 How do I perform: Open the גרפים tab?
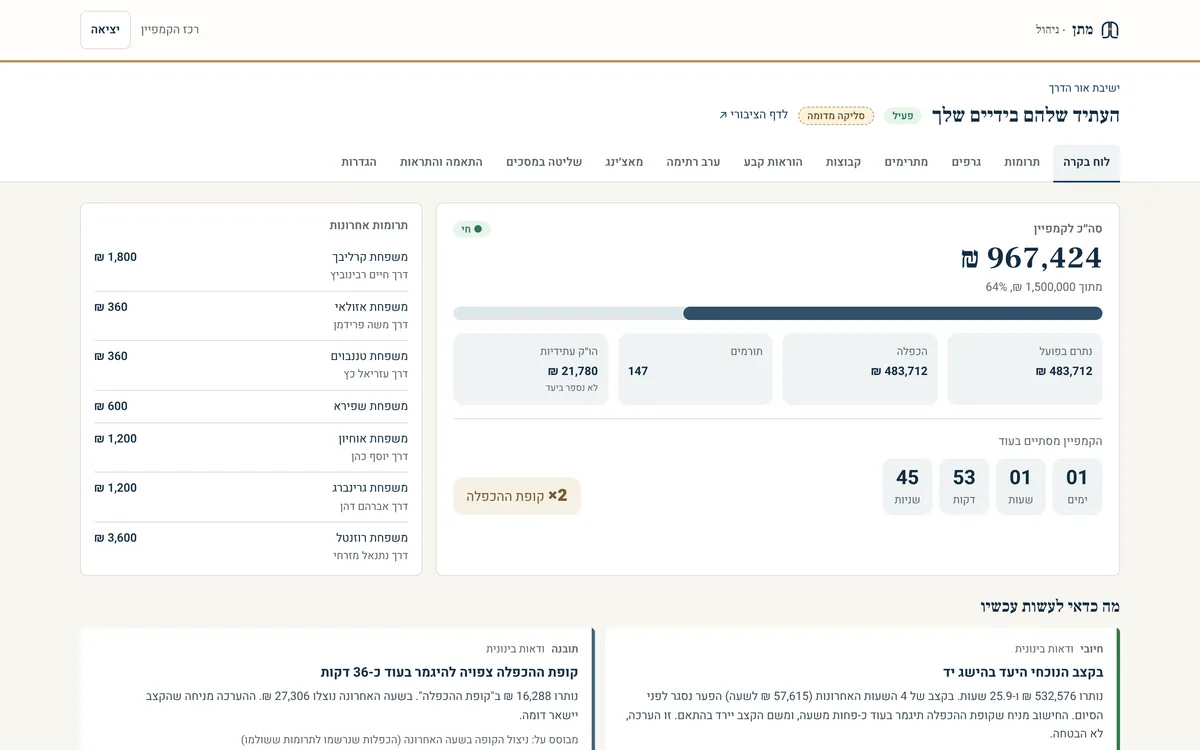966,162
